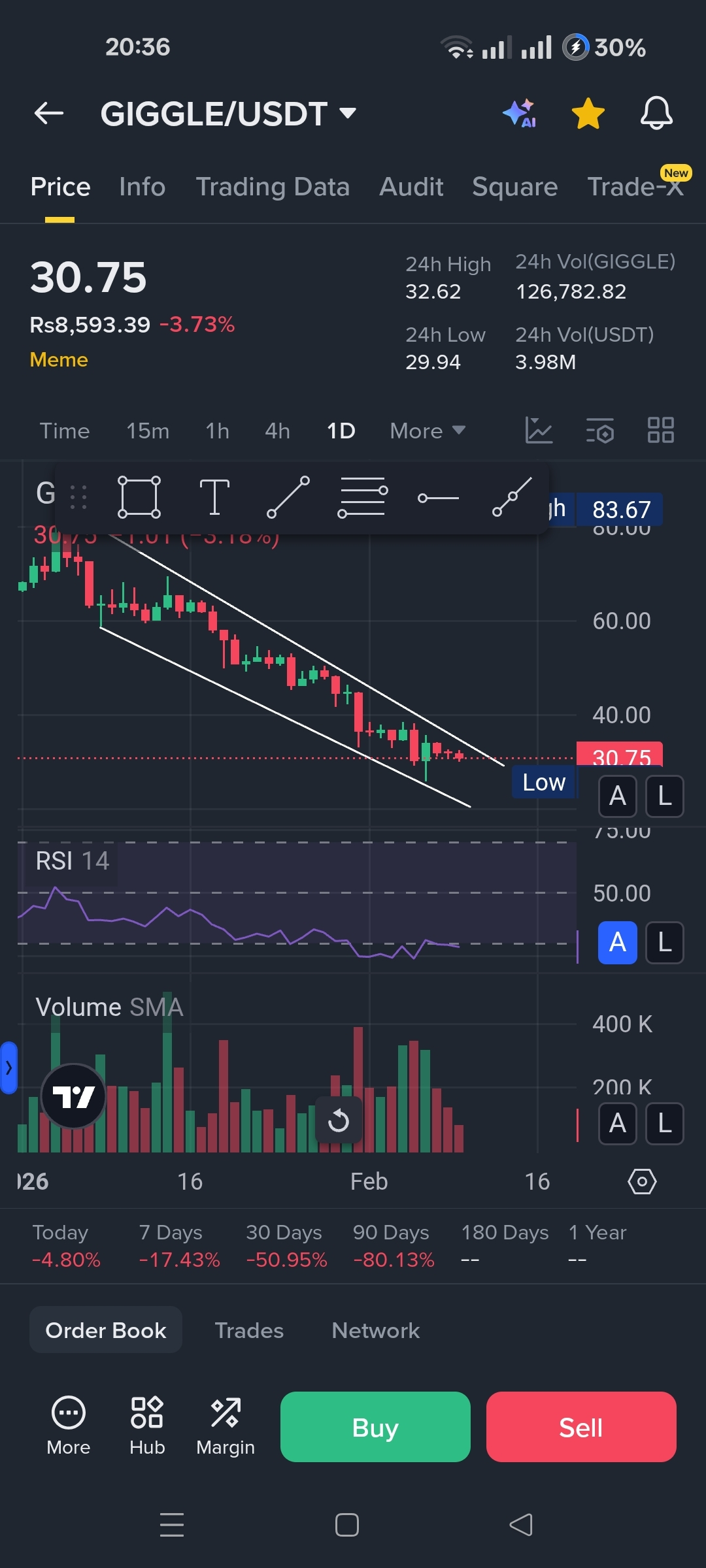
Task: Tap the Meme category tag
Action: point(59,360)
